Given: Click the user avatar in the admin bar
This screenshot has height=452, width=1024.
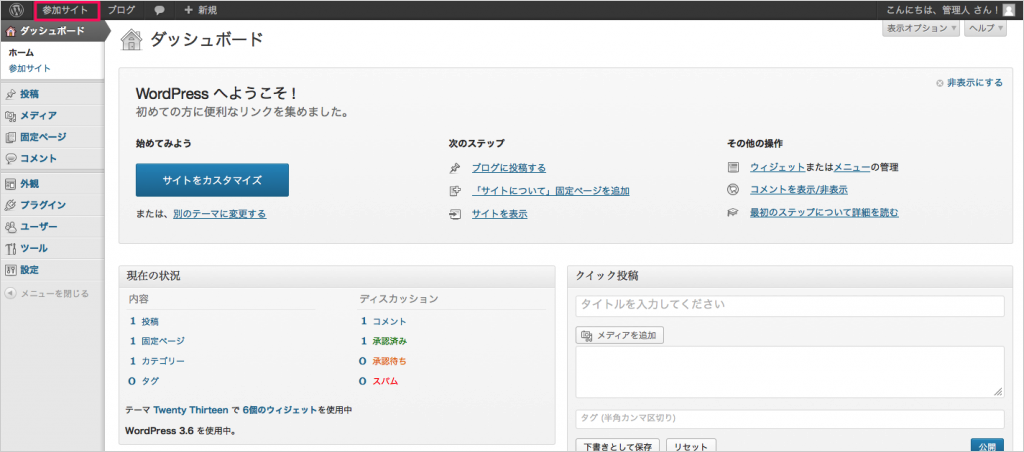Looking at the screenshot, I should (1009, 10).
